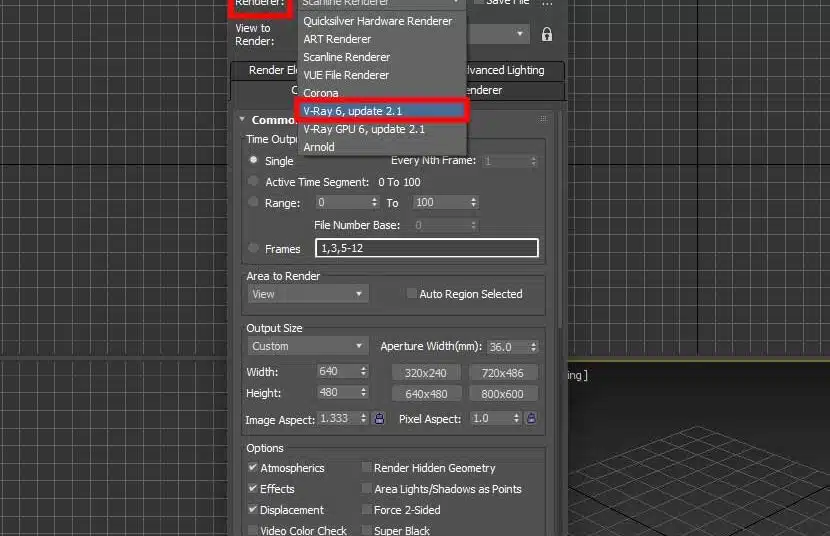Uncheck the Displacement option
The width and height of the screenshot is (830, 536).
[x=253, y=510]
